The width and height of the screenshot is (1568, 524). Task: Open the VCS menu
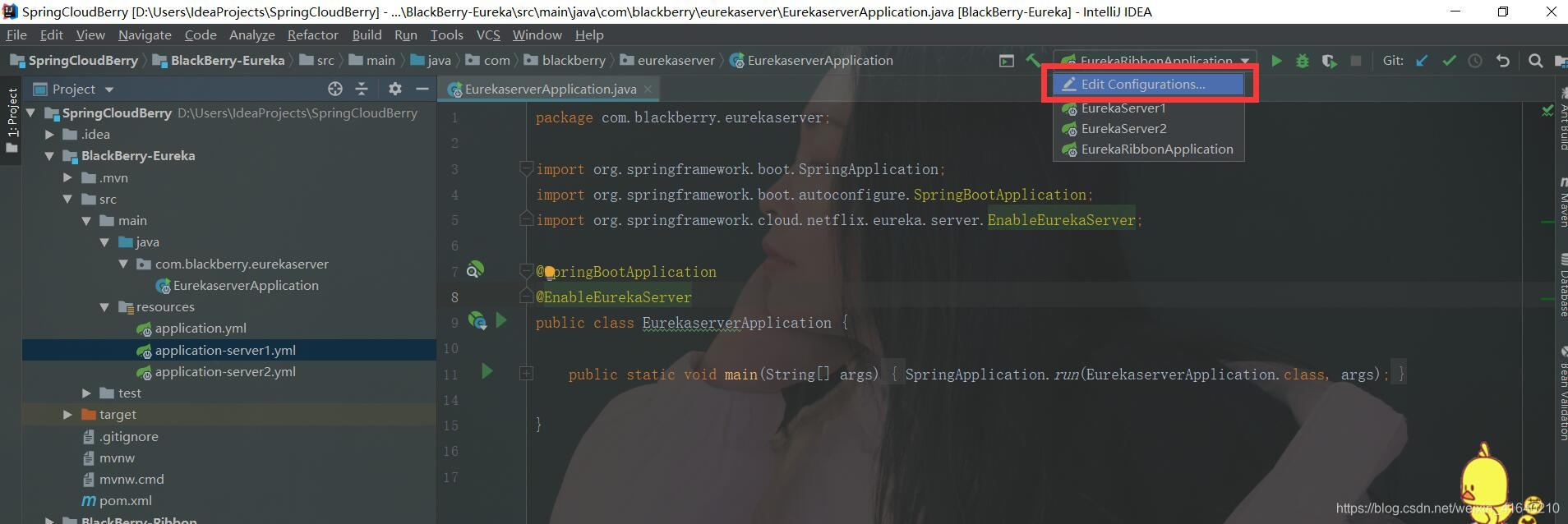488,34
